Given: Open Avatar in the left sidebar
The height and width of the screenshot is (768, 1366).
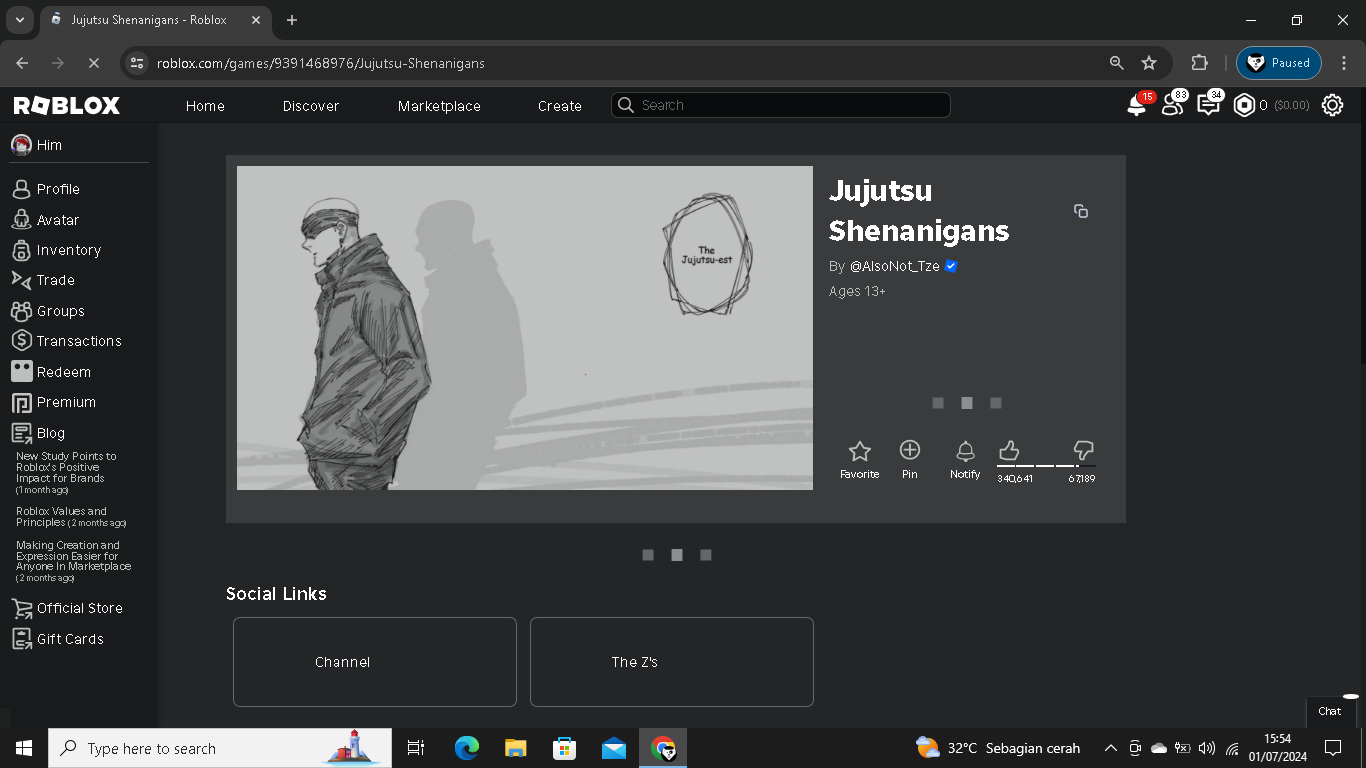Looking at the screenshot, I should [x=58, y=220].
